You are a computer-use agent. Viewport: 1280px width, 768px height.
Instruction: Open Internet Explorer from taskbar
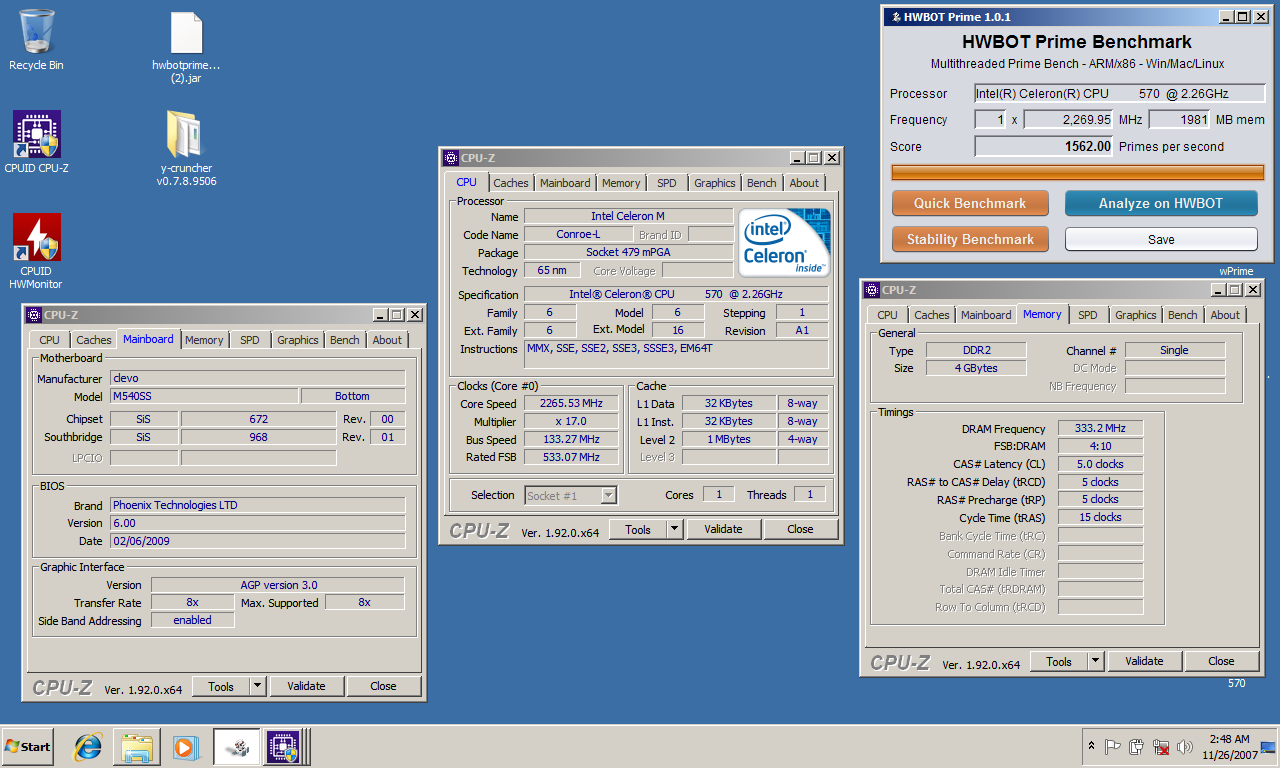(x=89, y=746)
